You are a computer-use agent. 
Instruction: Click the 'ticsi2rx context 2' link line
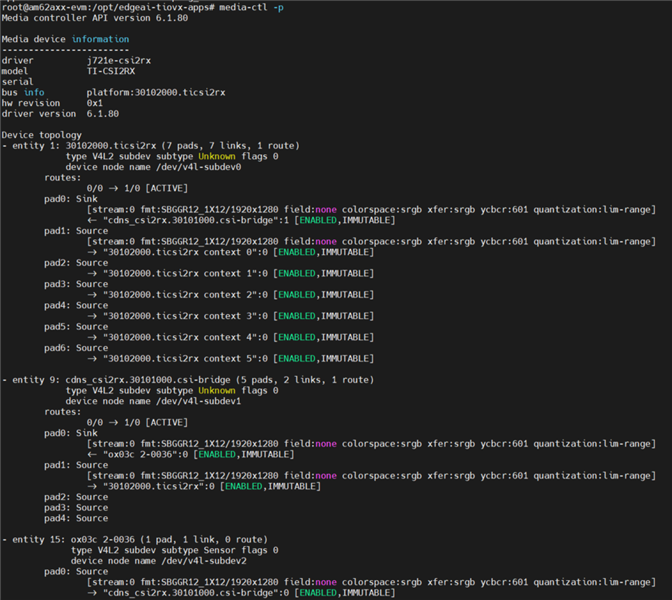[x=231, y=295]
